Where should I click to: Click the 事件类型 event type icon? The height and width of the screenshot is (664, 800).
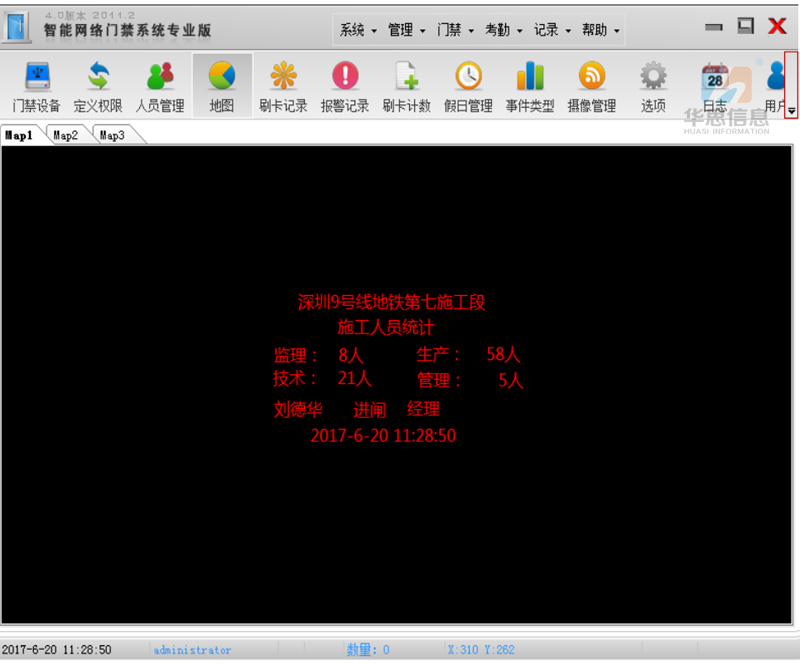pos(530,85)
